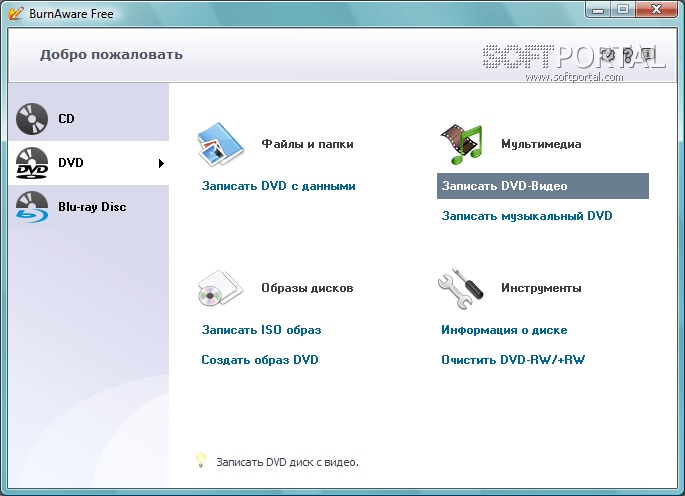Click the Добро пожаловать title text
The height and width of the screenshot is (496, 685).
coord(111,55)
